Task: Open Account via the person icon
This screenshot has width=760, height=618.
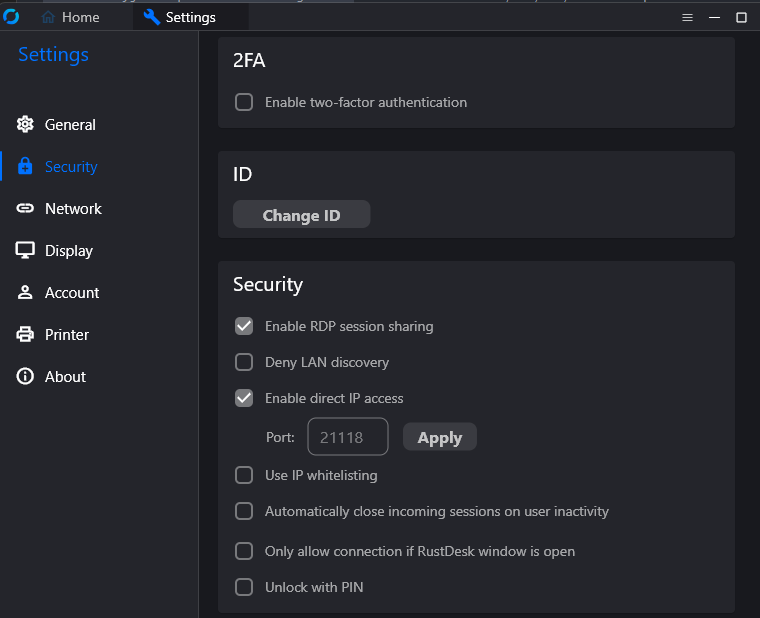Action: coord(25,293)
